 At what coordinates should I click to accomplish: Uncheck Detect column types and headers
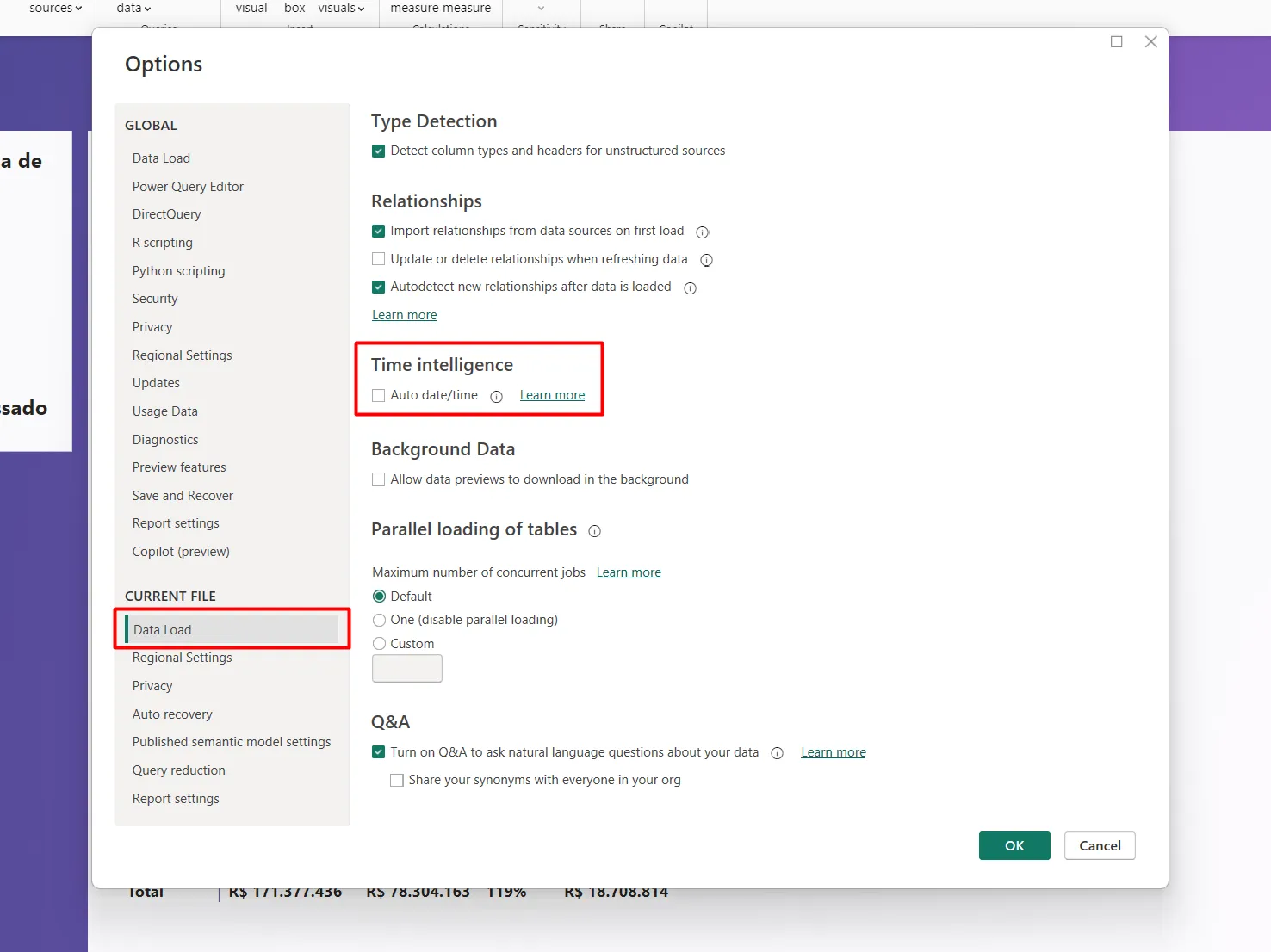tap(379, 151)
